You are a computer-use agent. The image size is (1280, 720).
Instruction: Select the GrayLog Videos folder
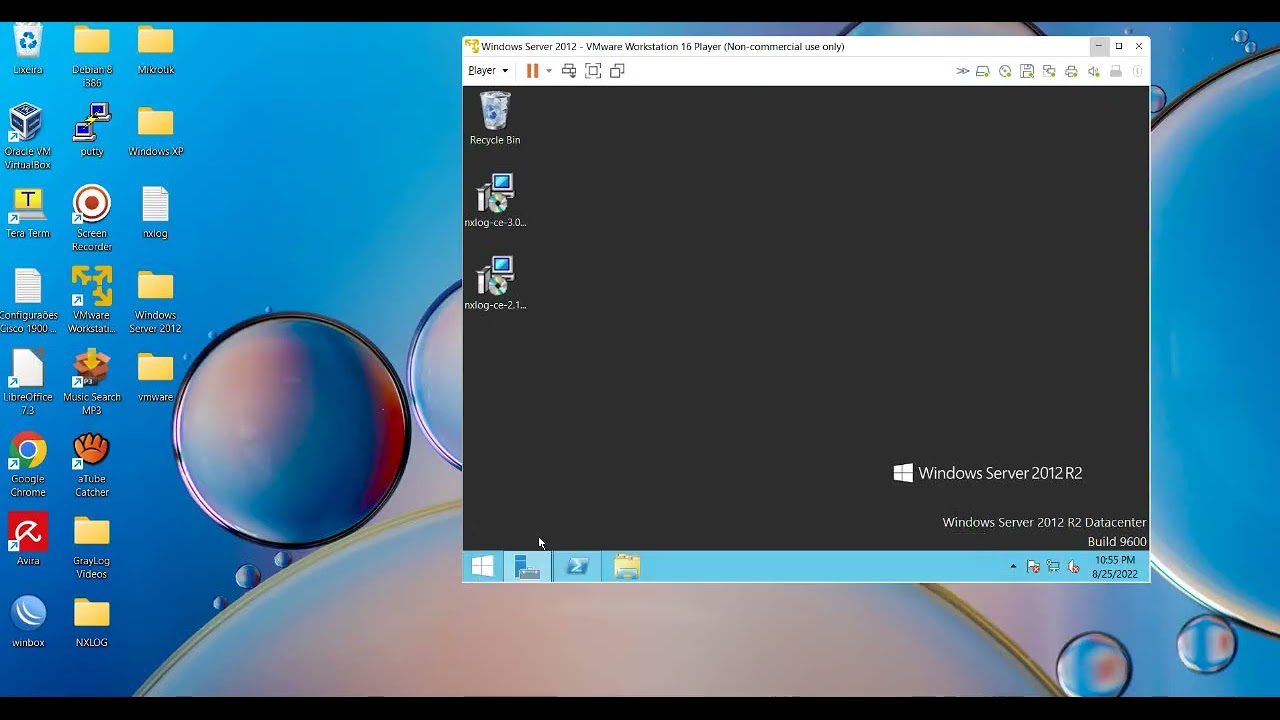[x=92, y=547]
